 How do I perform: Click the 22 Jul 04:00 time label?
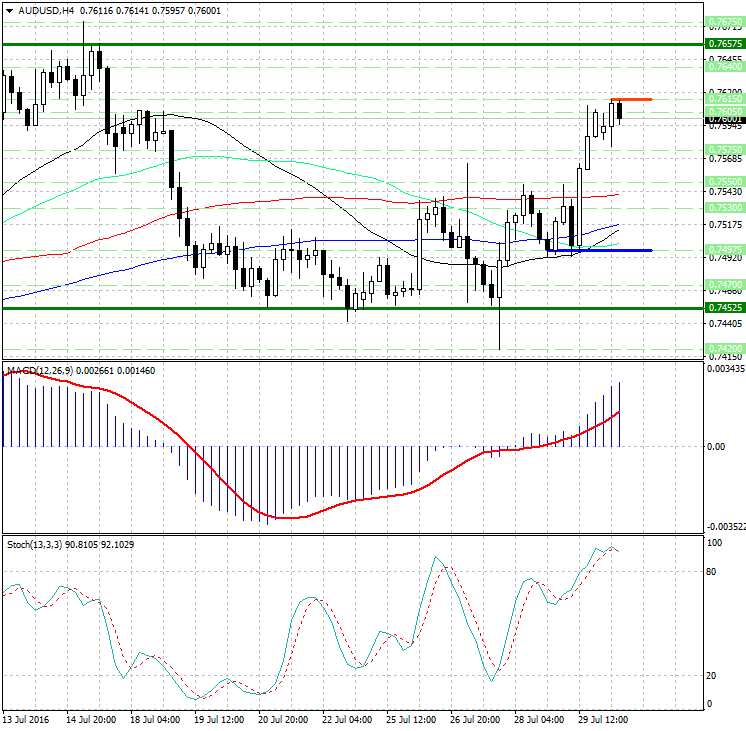point(347,719)
